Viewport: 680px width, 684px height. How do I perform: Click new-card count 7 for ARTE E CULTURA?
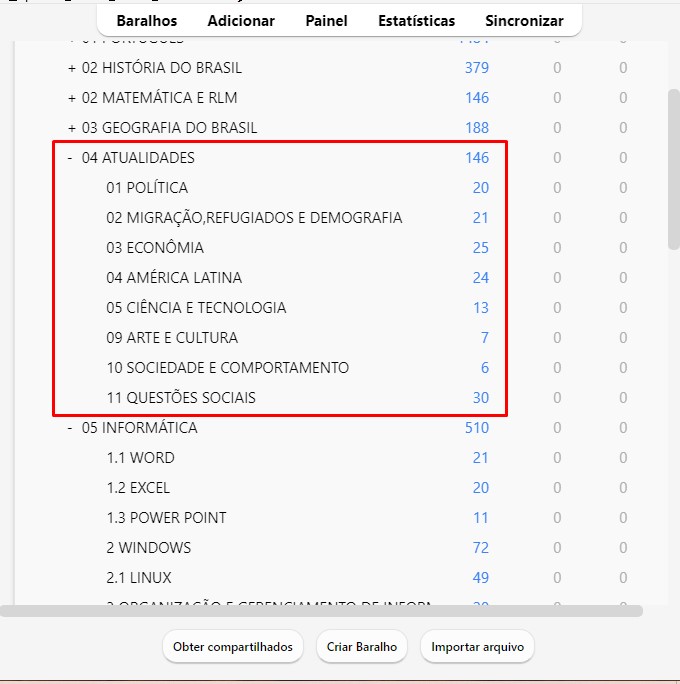pos(485,338)
